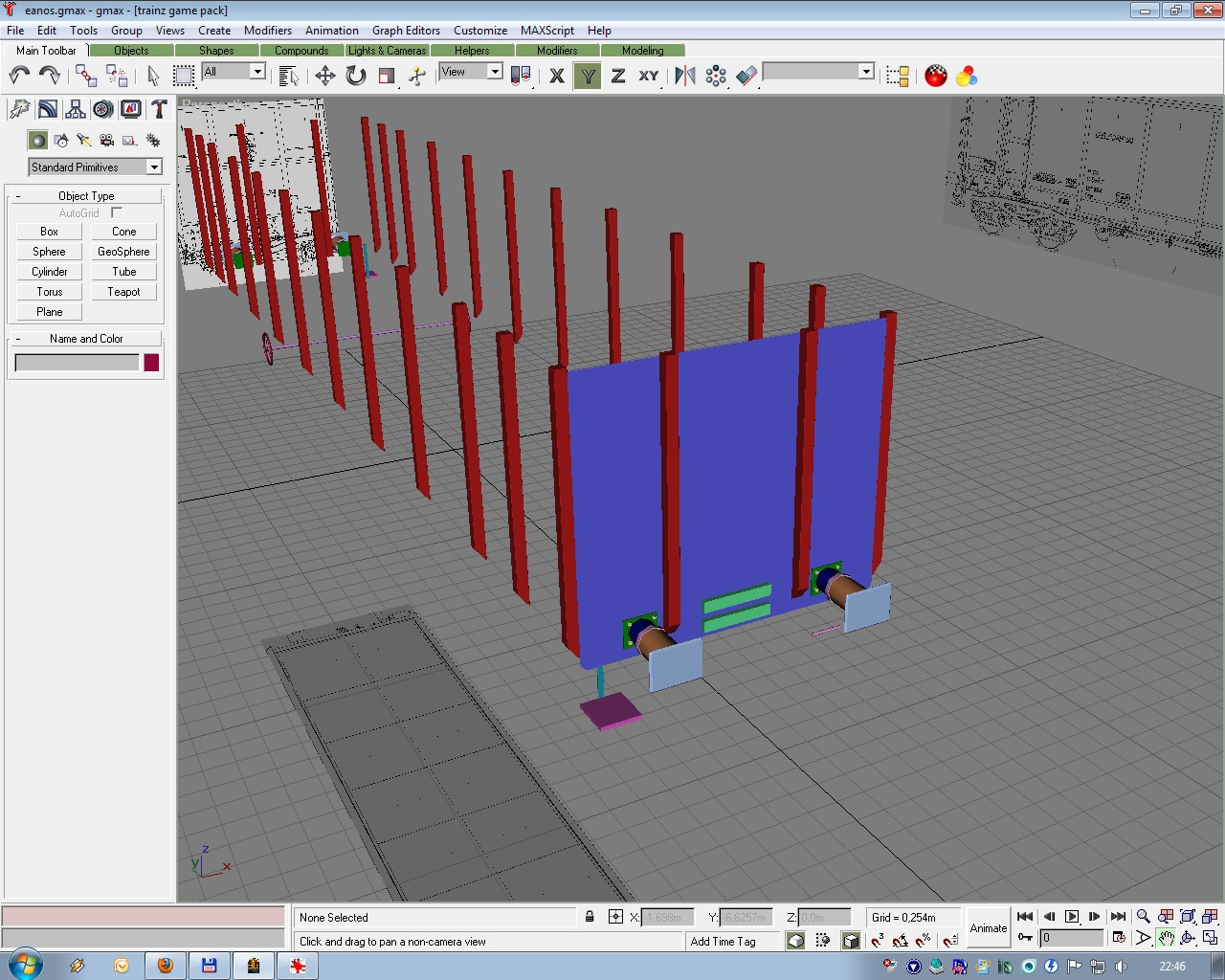Click the colored spheres icon at toolbar end
The width and height of the screenshot is (1225, 980).
click(x=967, y=76)
